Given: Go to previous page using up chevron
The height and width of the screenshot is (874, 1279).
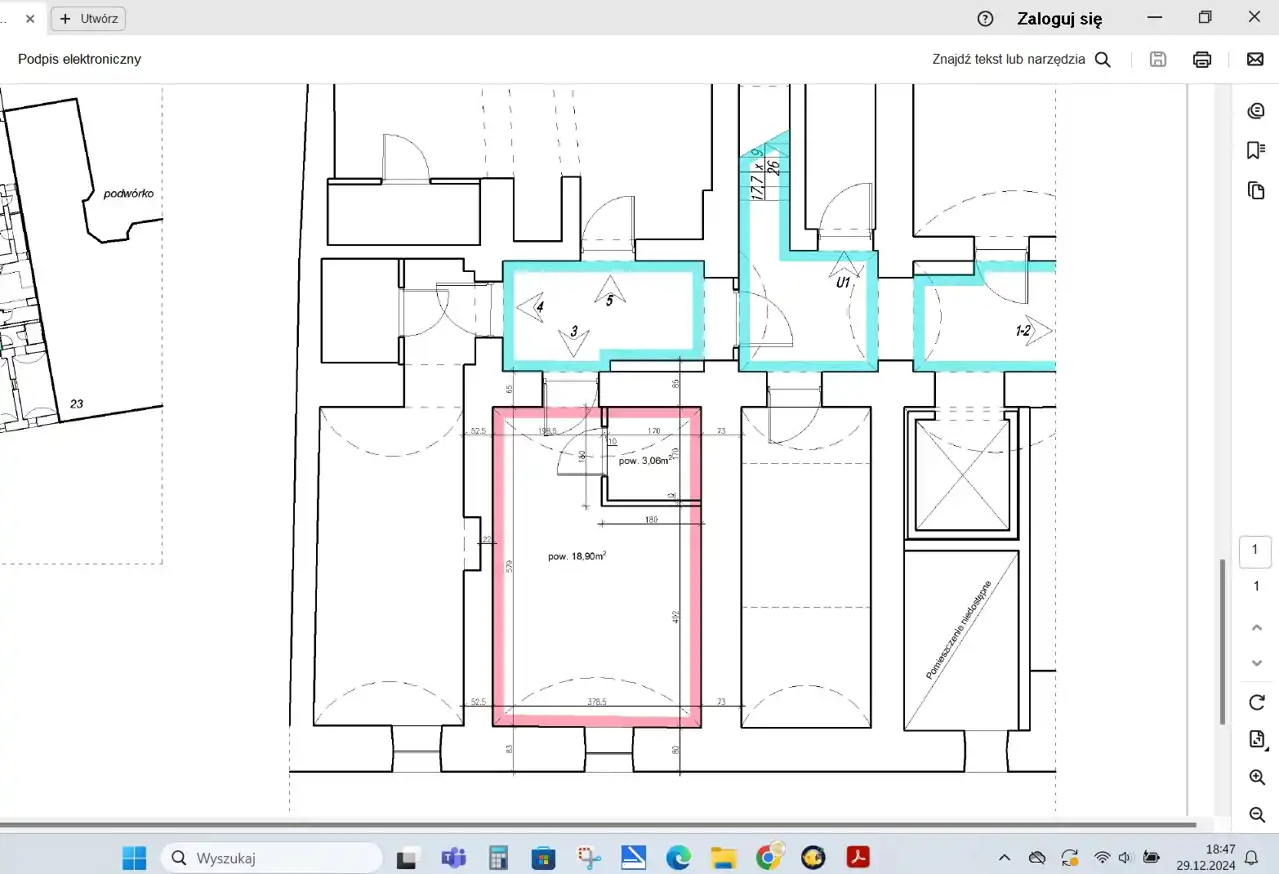Looking at the screenshot, I should pyautogui.click(x=1257, y=627).
